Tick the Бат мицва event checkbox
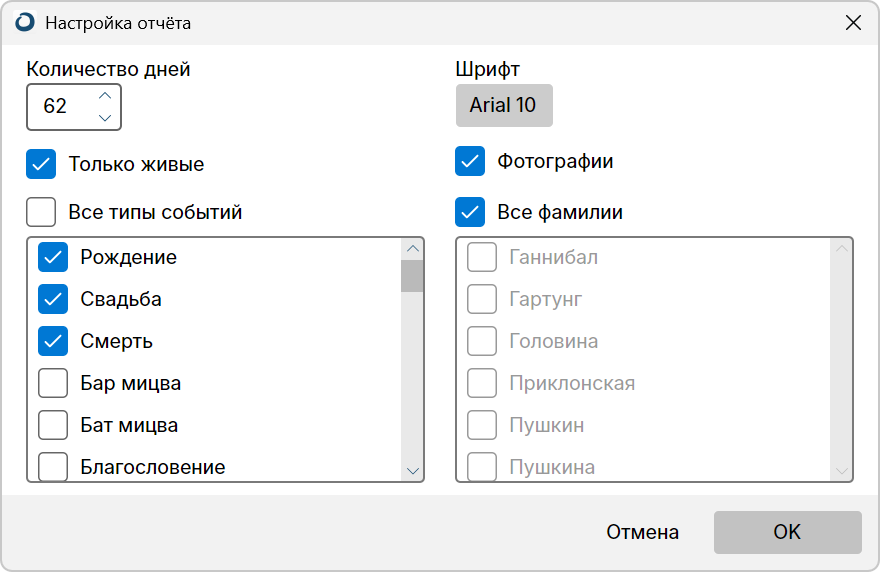Screen dimensions: 880x572 [53, 425]
